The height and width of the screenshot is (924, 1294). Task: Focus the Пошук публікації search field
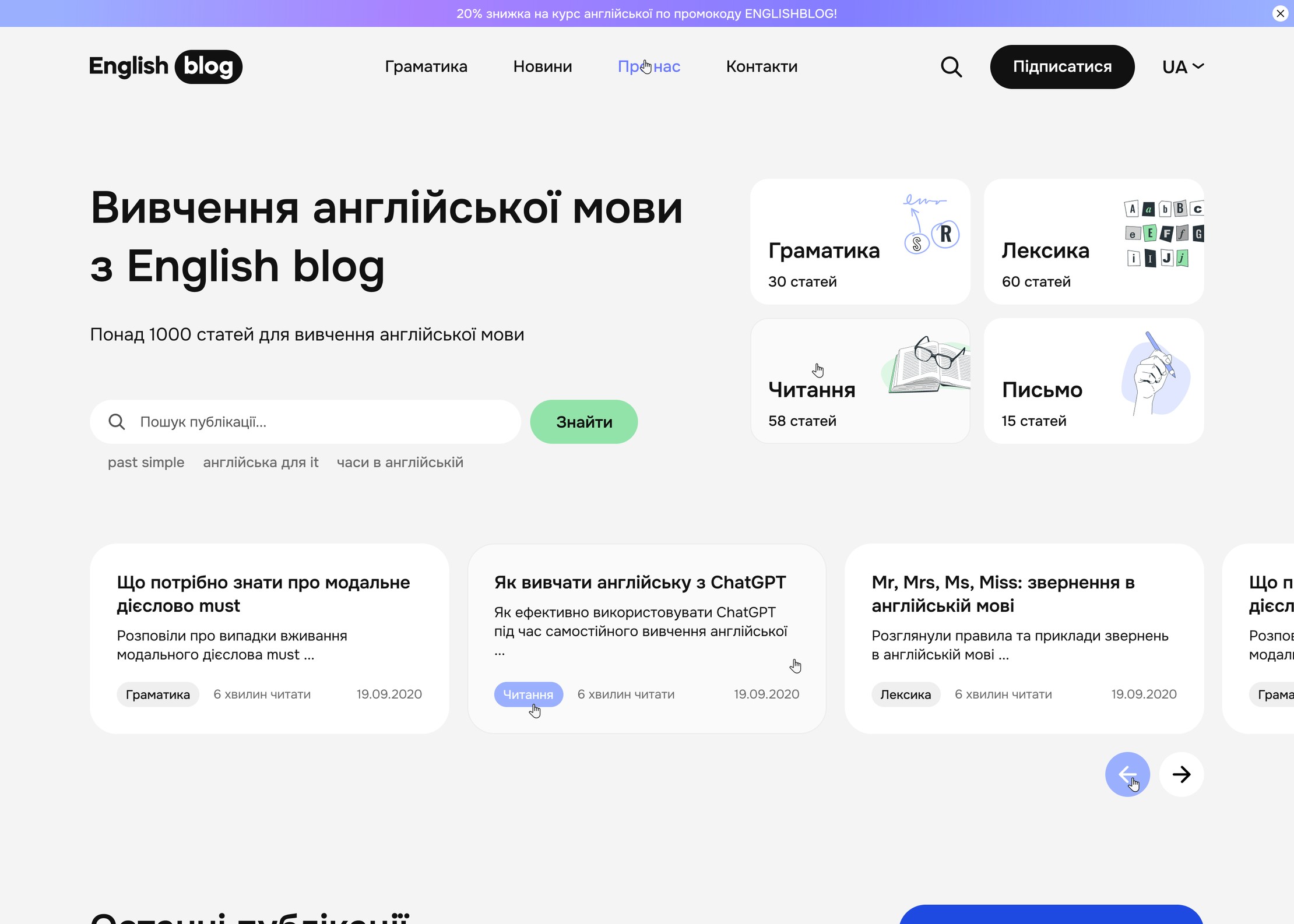[305, 422]
